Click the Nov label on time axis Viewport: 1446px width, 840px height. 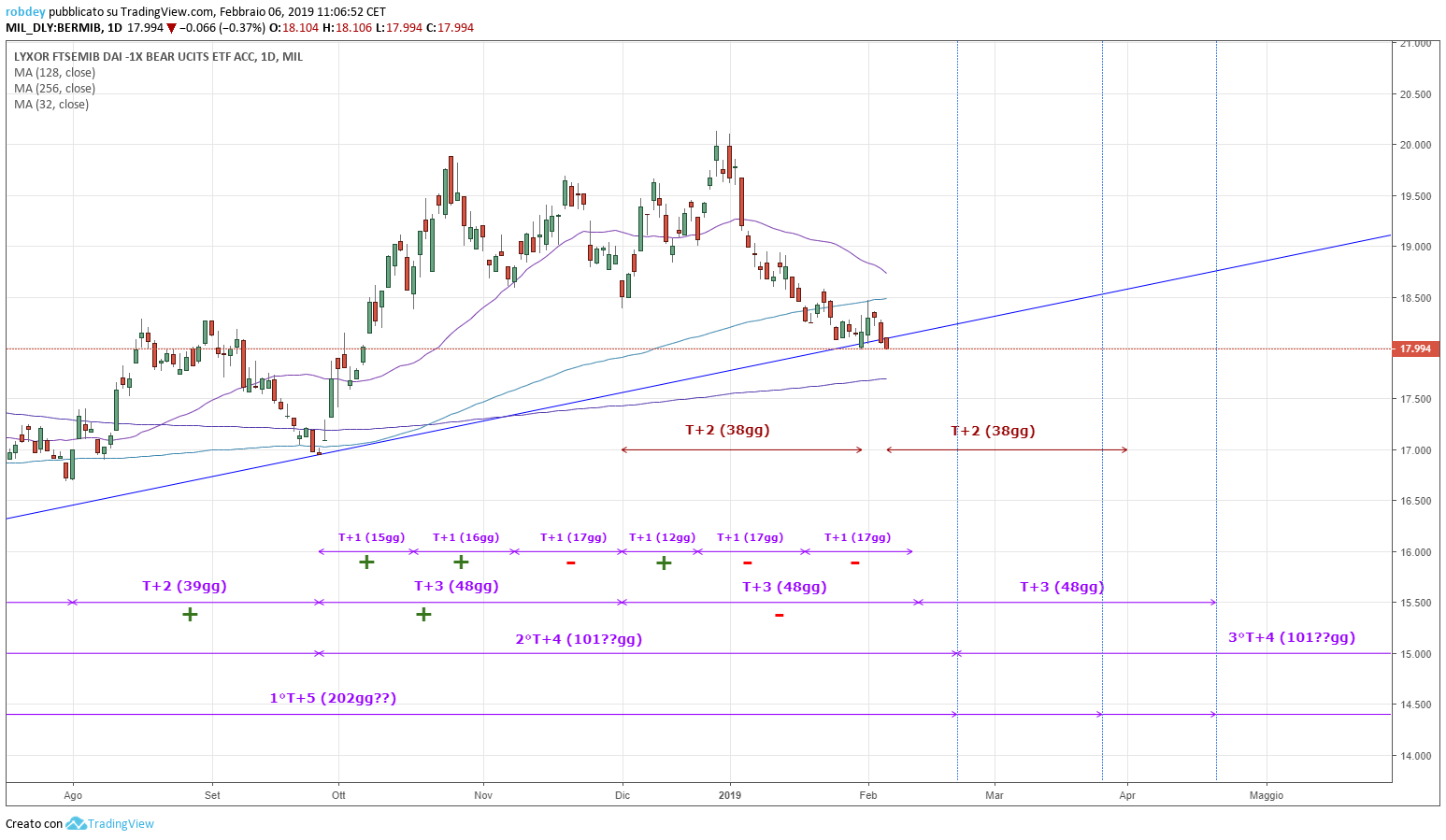coord(483,796)
